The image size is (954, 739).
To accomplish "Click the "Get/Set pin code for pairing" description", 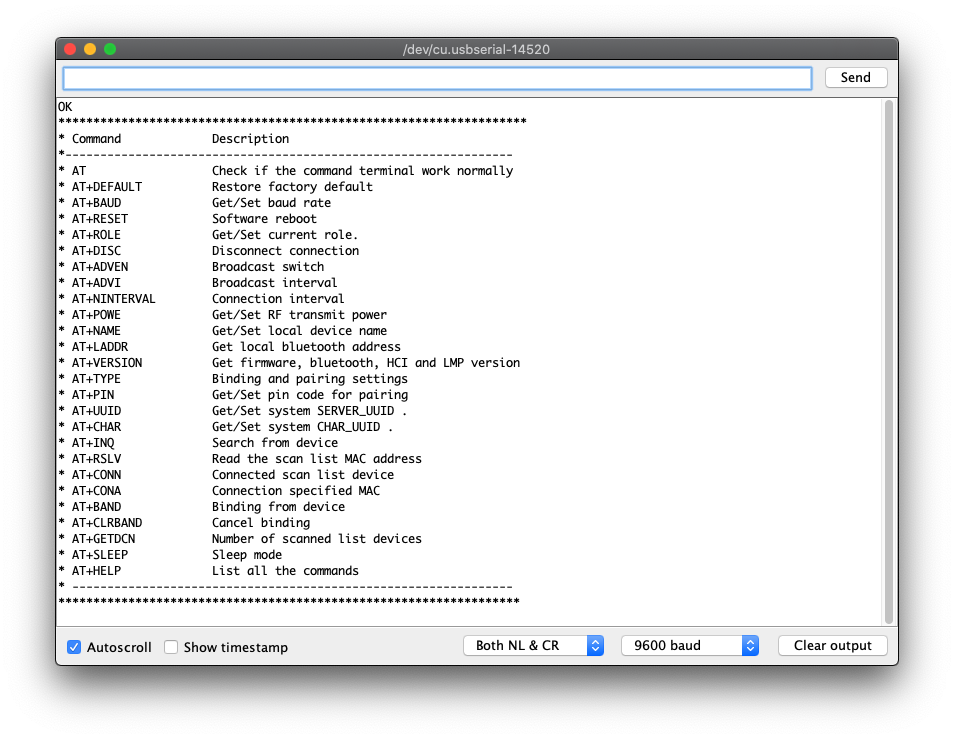I will (309, 395).
